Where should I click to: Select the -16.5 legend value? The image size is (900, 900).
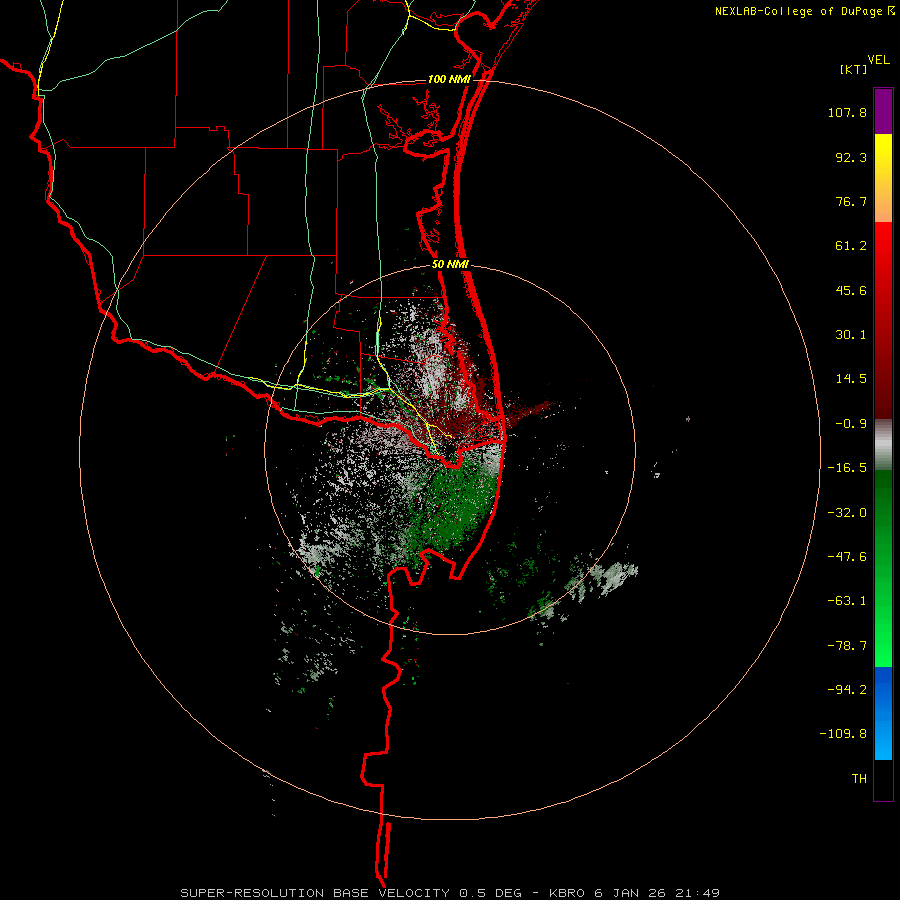point(847,468)
